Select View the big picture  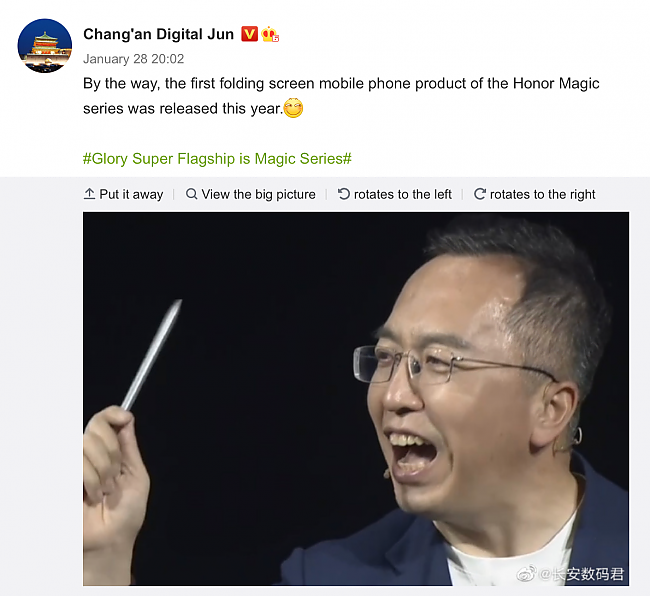click(x=250, y=194)
